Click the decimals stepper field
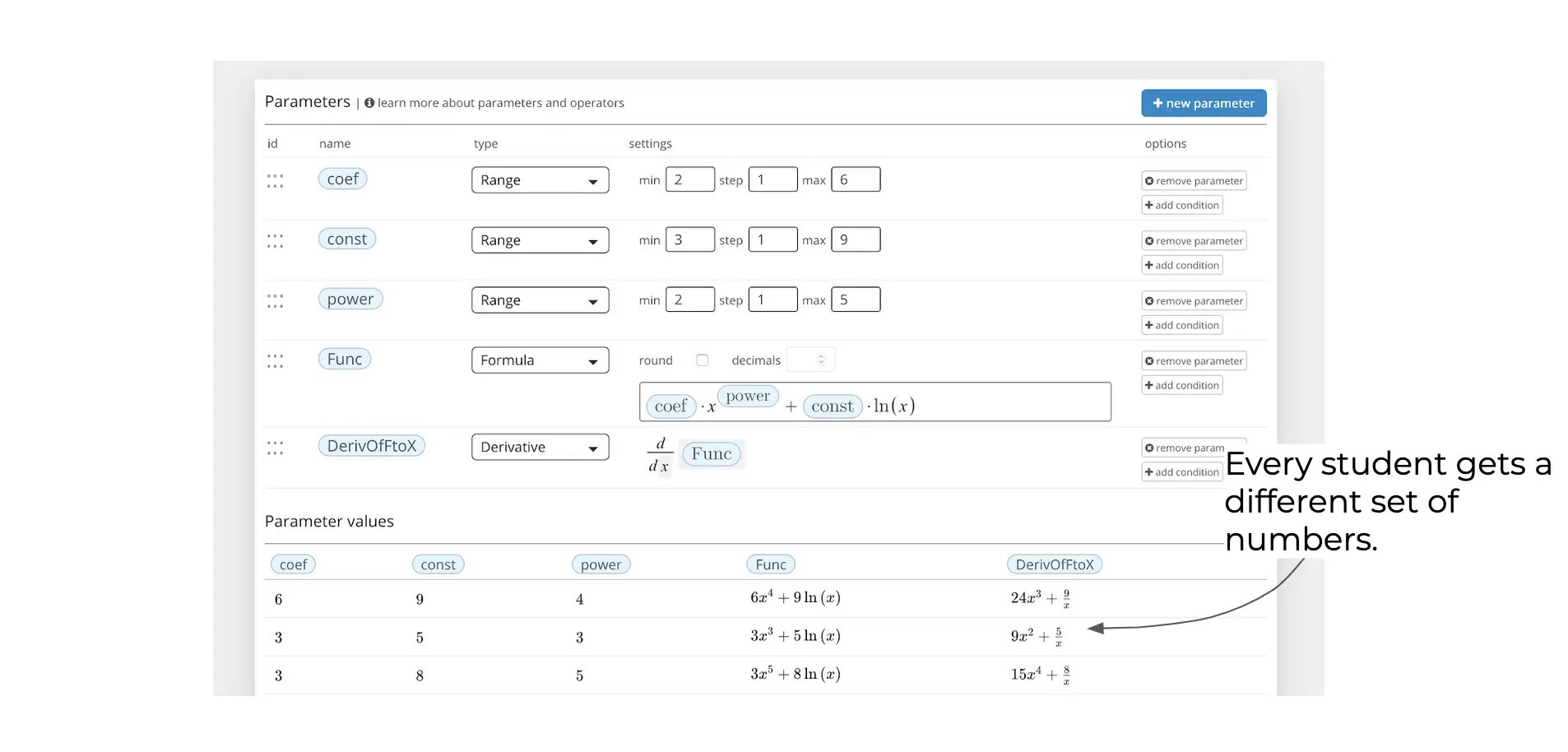 pos(810,360)
